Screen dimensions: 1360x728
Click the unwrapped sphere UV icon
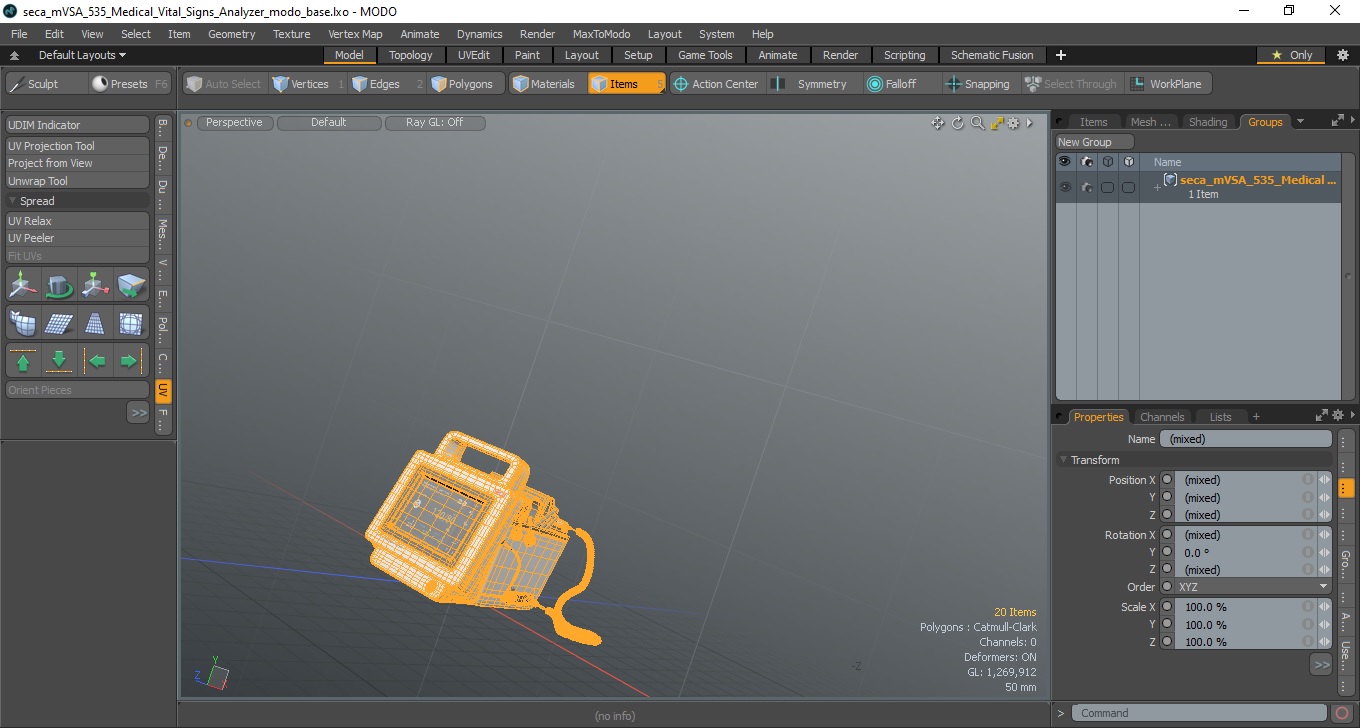pos(23,323)
